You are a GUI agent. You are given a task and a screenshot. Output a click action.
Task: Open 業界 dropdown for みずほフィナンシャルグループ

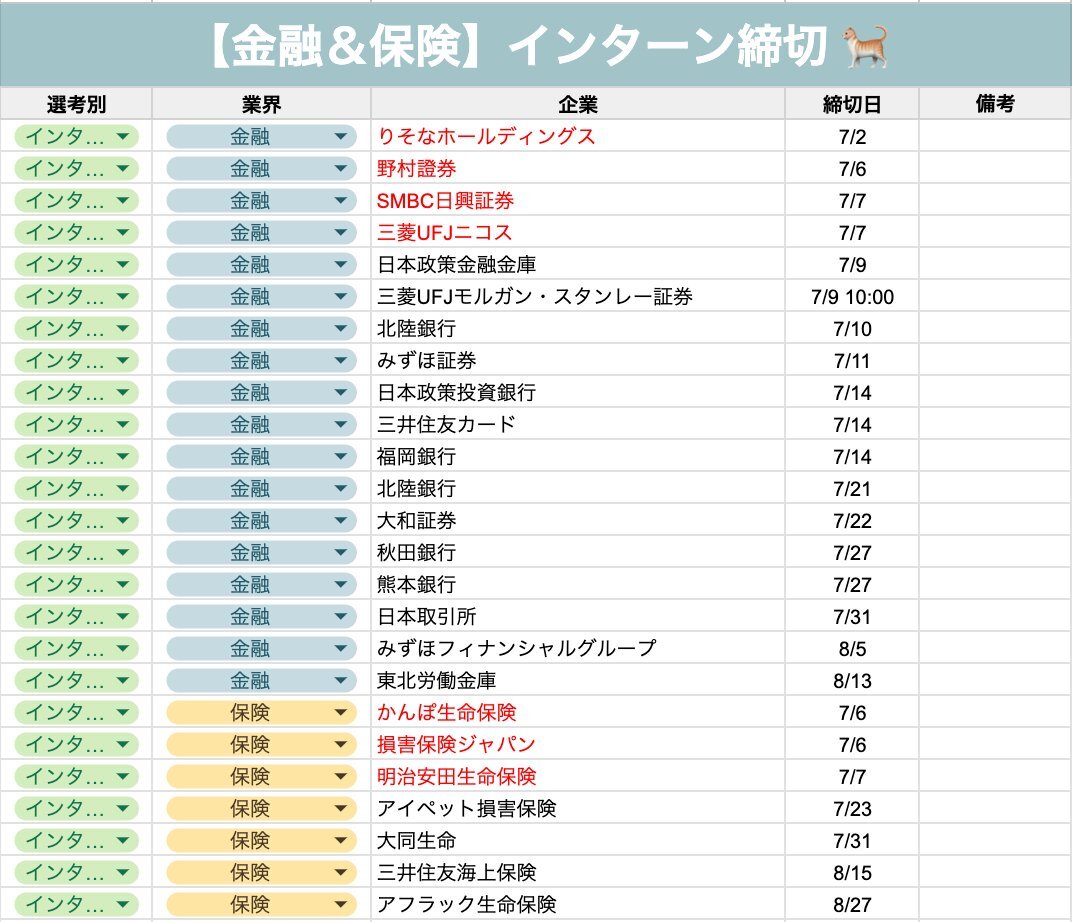click(x=261, y=649)
